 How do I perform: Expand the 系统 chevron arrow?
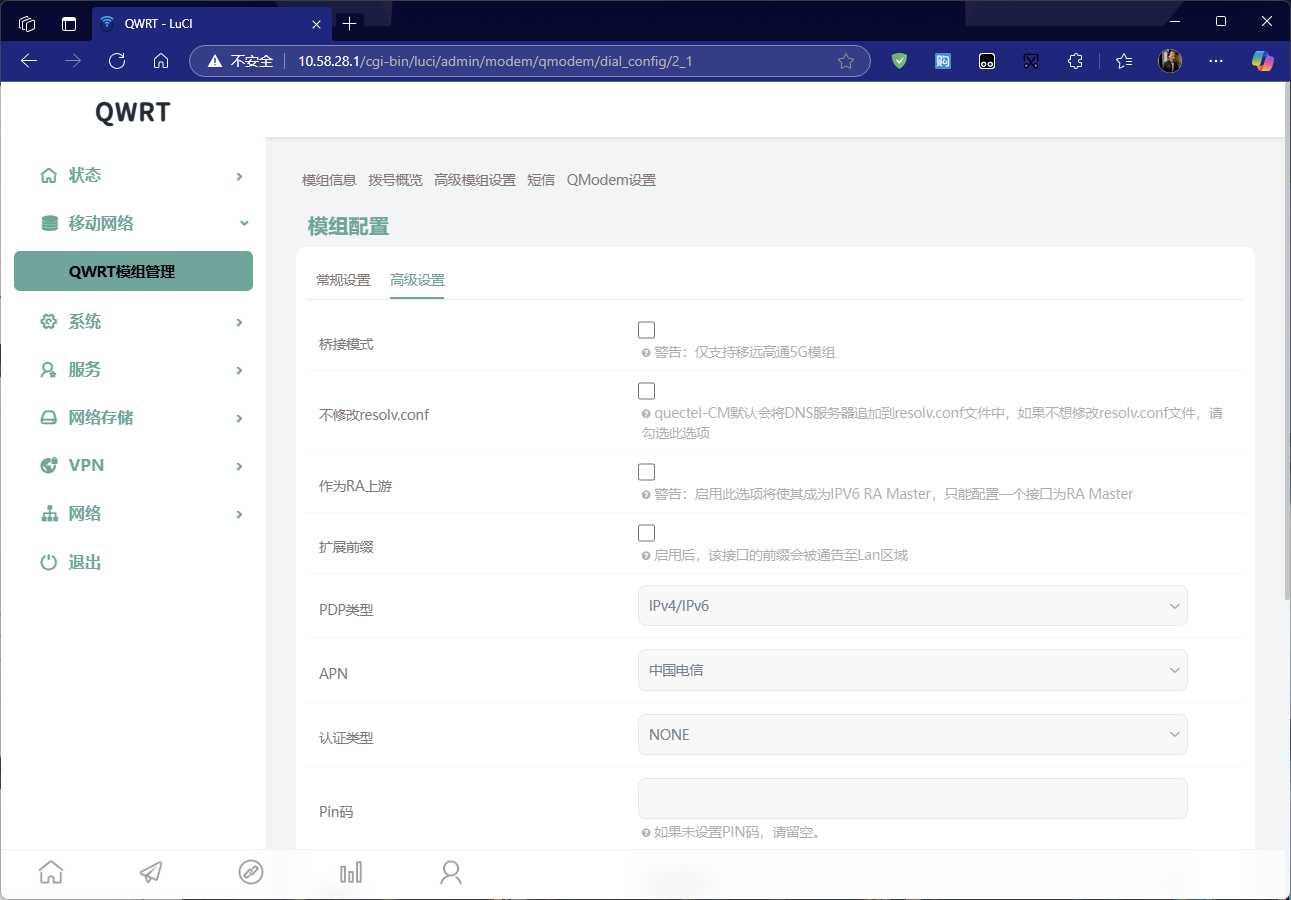(240, 322)
